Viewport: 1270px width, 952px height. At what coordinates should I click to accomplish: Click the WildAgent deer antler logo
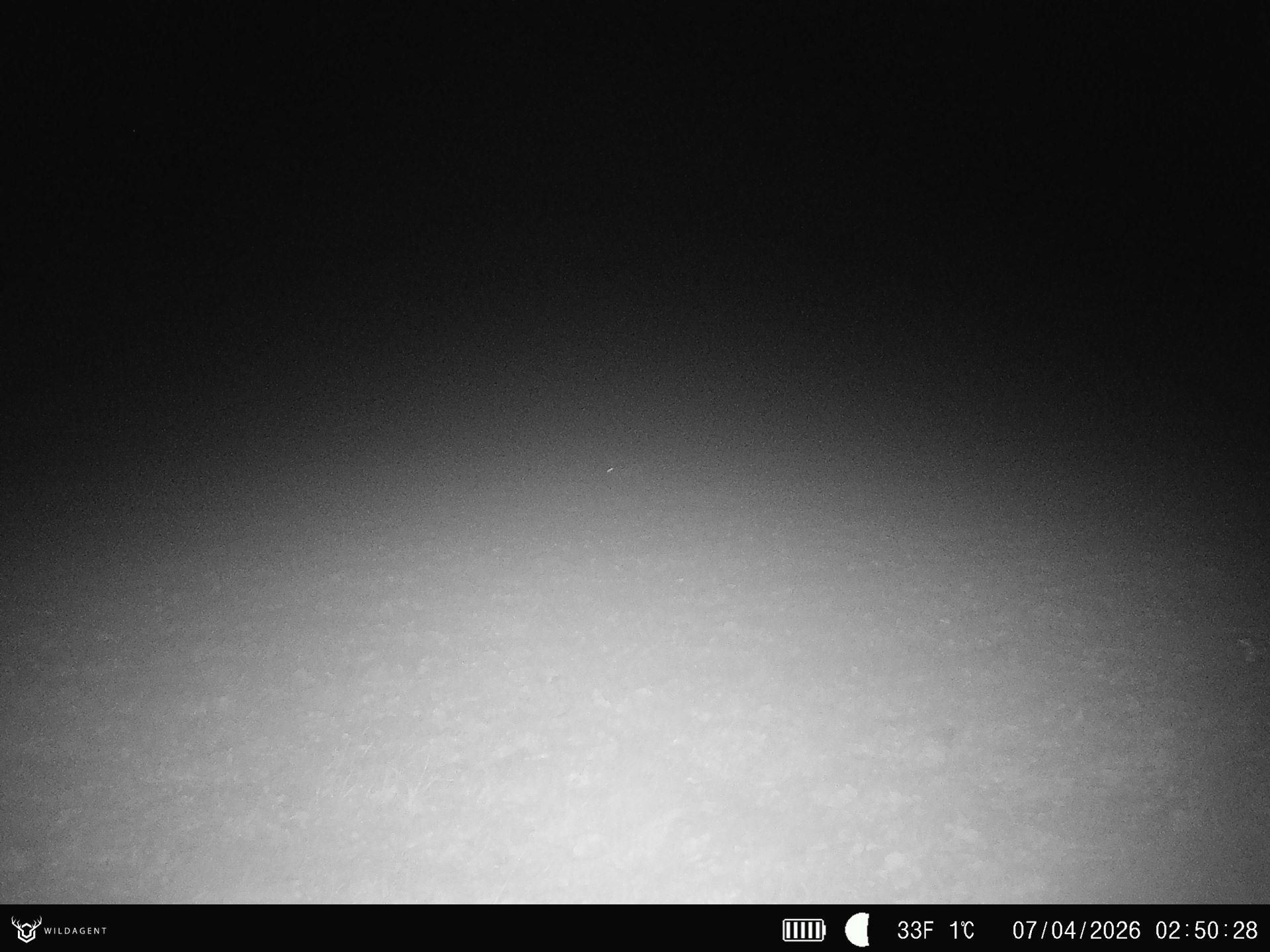click(x=26, y=930)
